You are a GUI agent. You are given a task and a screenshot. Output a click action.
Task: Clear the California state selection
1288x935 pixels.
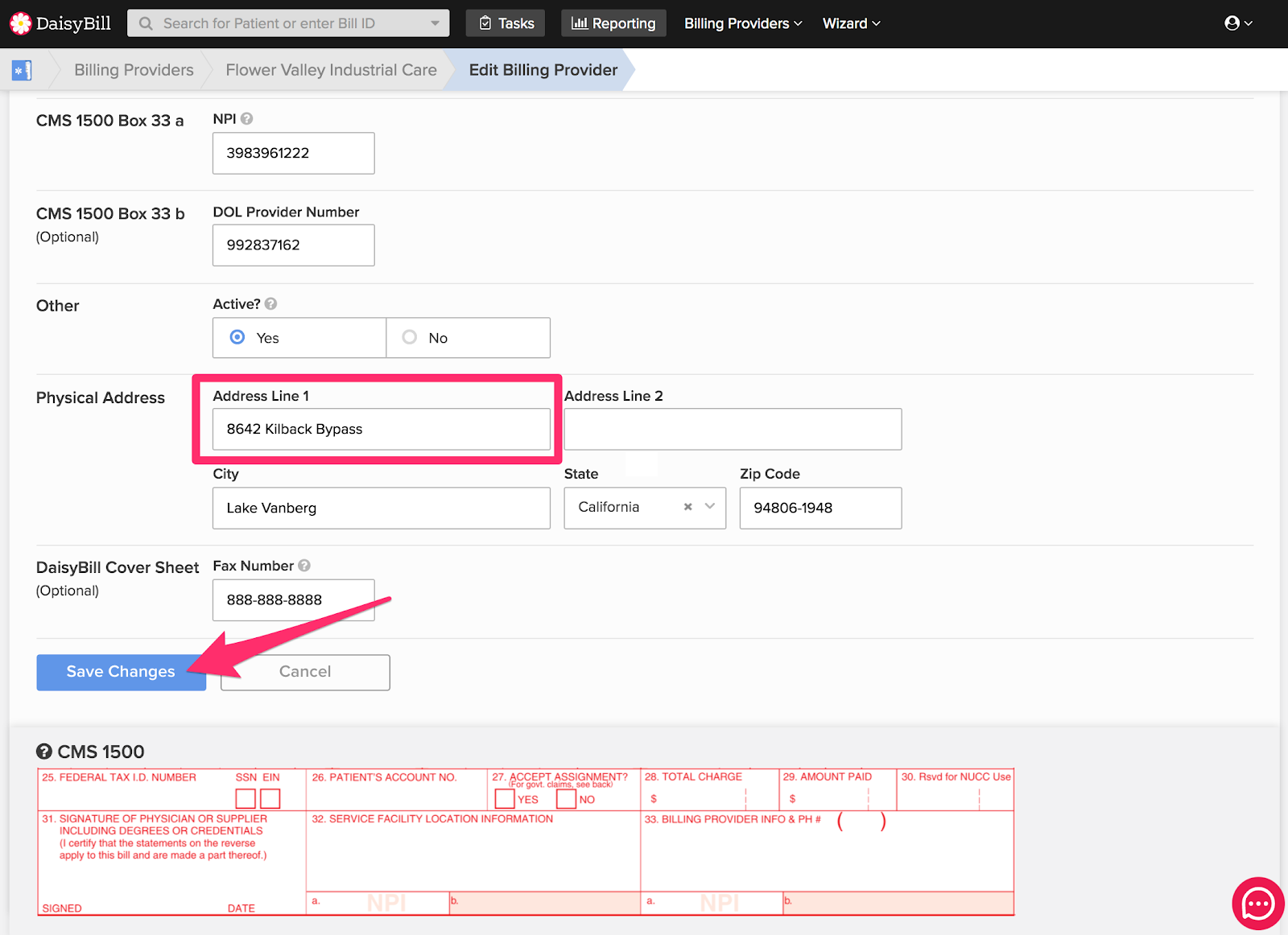pos(687,507)
